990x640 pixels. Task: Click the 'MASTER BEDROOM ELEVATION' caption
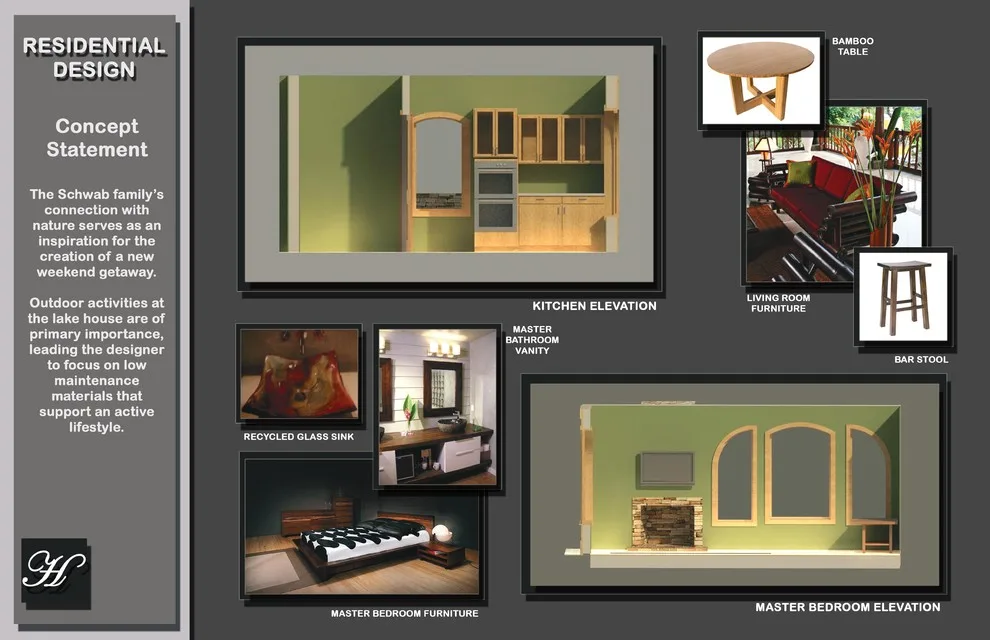[847, 607]
